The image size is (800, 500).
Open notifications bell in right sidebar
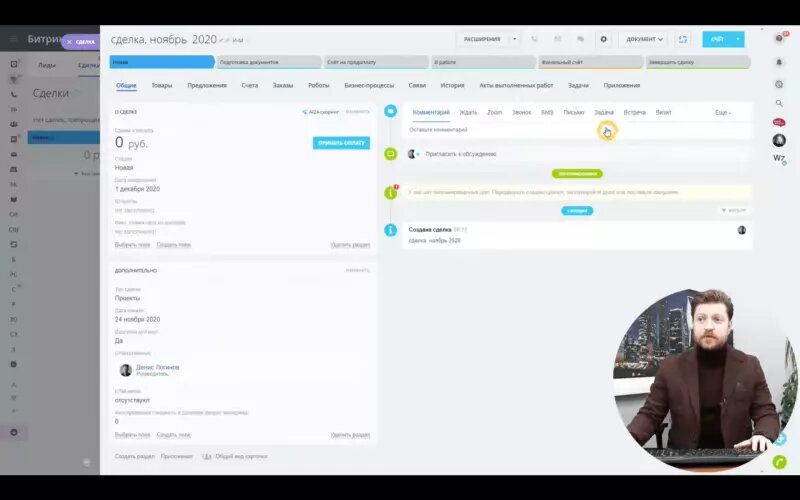click(x=779, y=62)
